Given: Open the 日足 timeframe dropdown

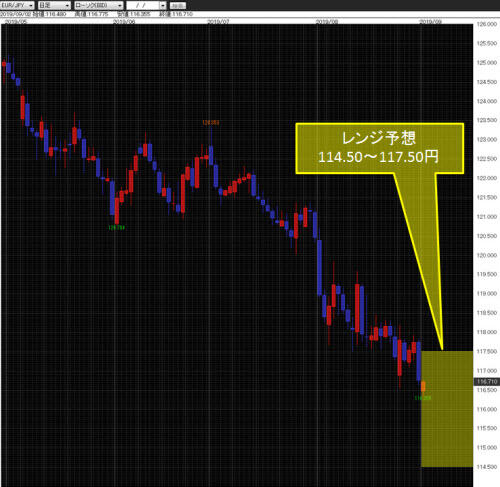Looking at the screenshot, I should tap(54, 5).
